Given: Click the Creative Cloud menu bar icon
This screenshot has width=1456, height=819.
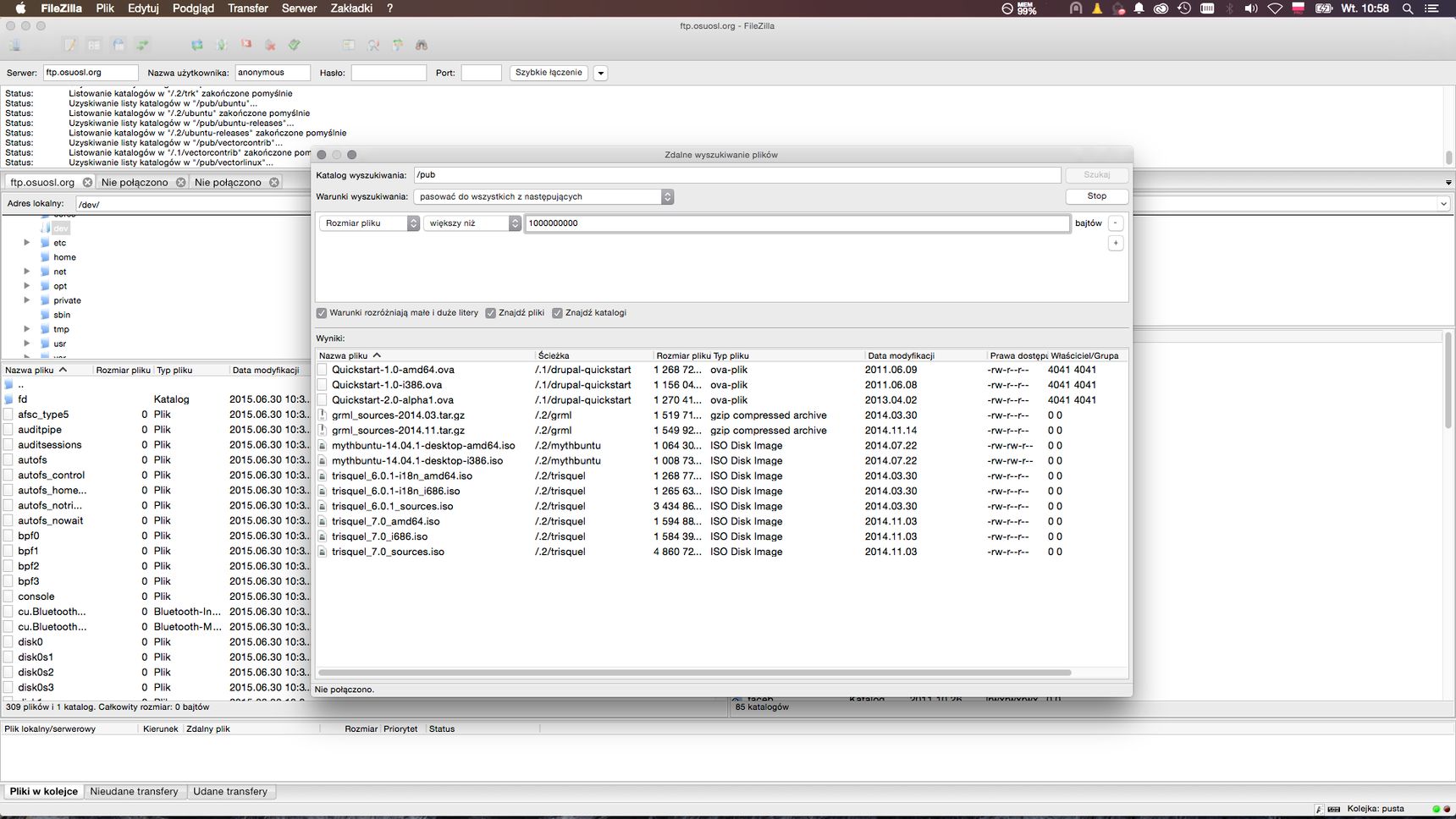Looking at the screenshot, I should 1161,8.
